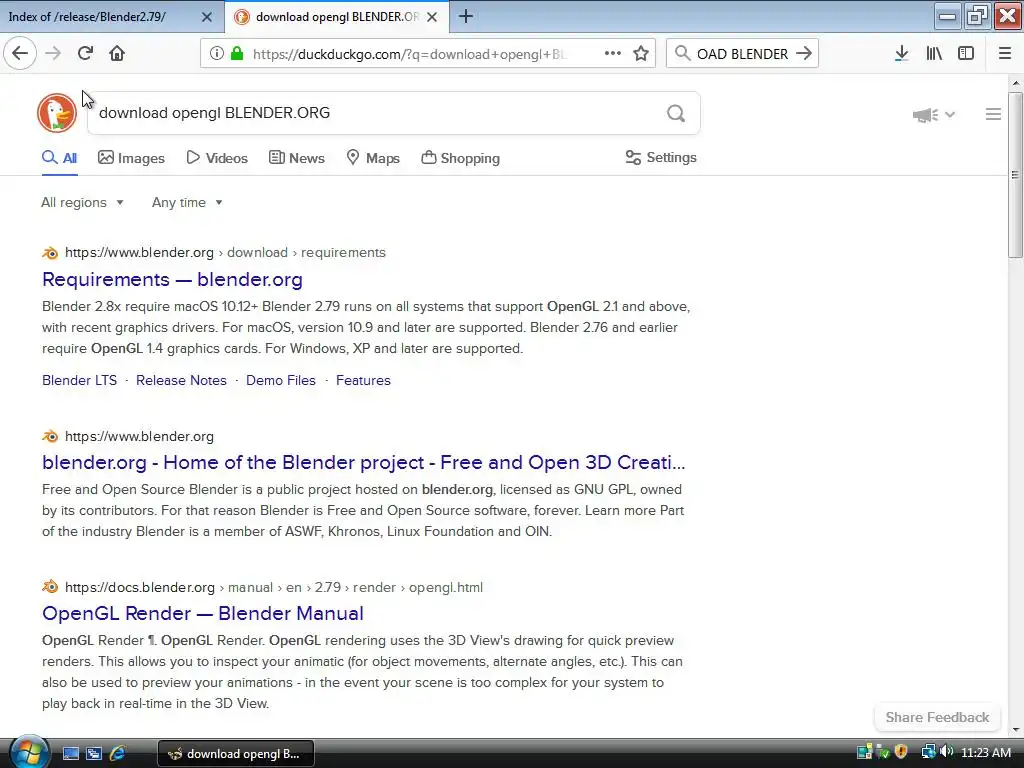
Task: Click the page vertical scrollbar thumb
Action: [1015, 175]
